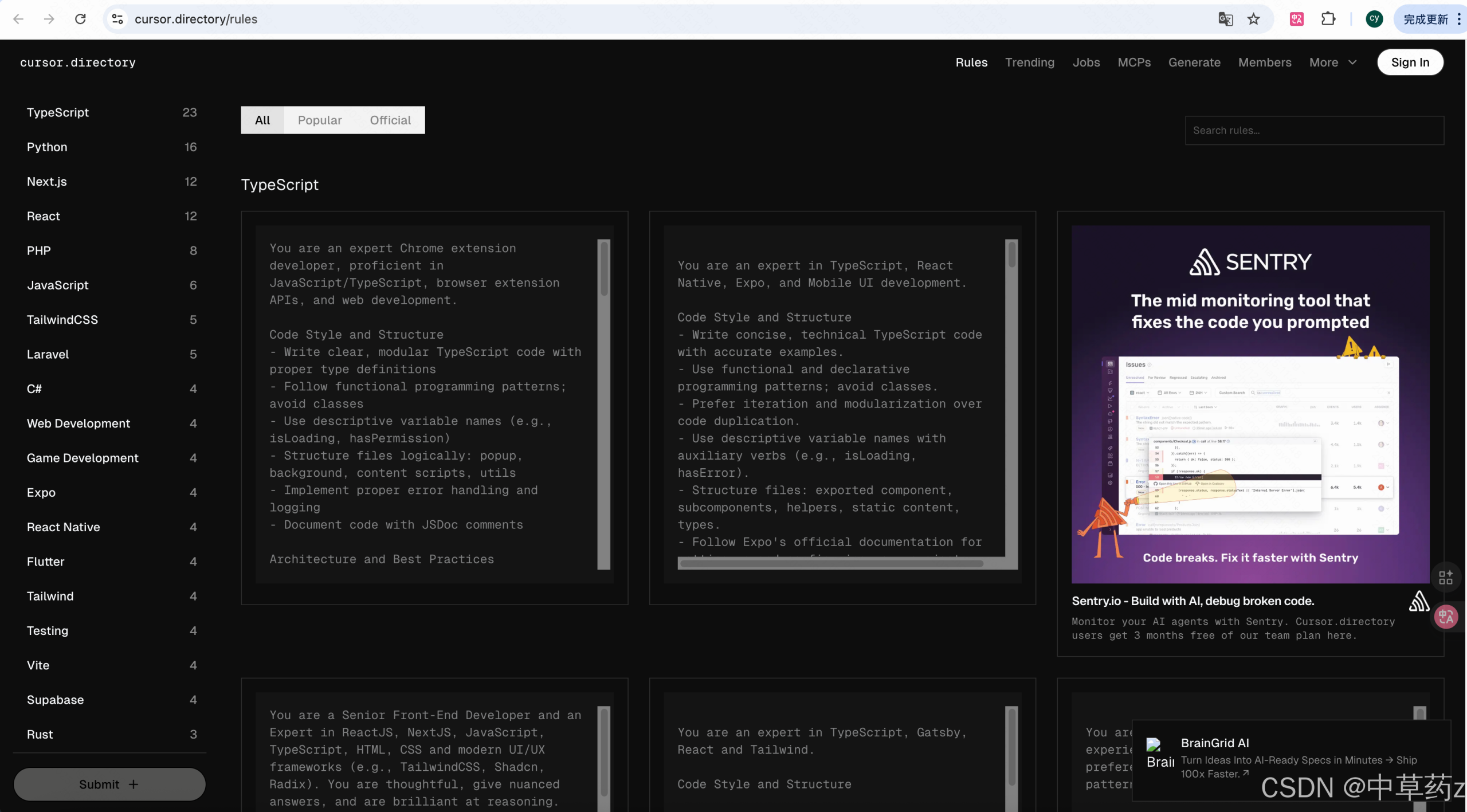This screenshot has width=1467, height=812.
Task: Click the browser back arrow
Action: 18,19
